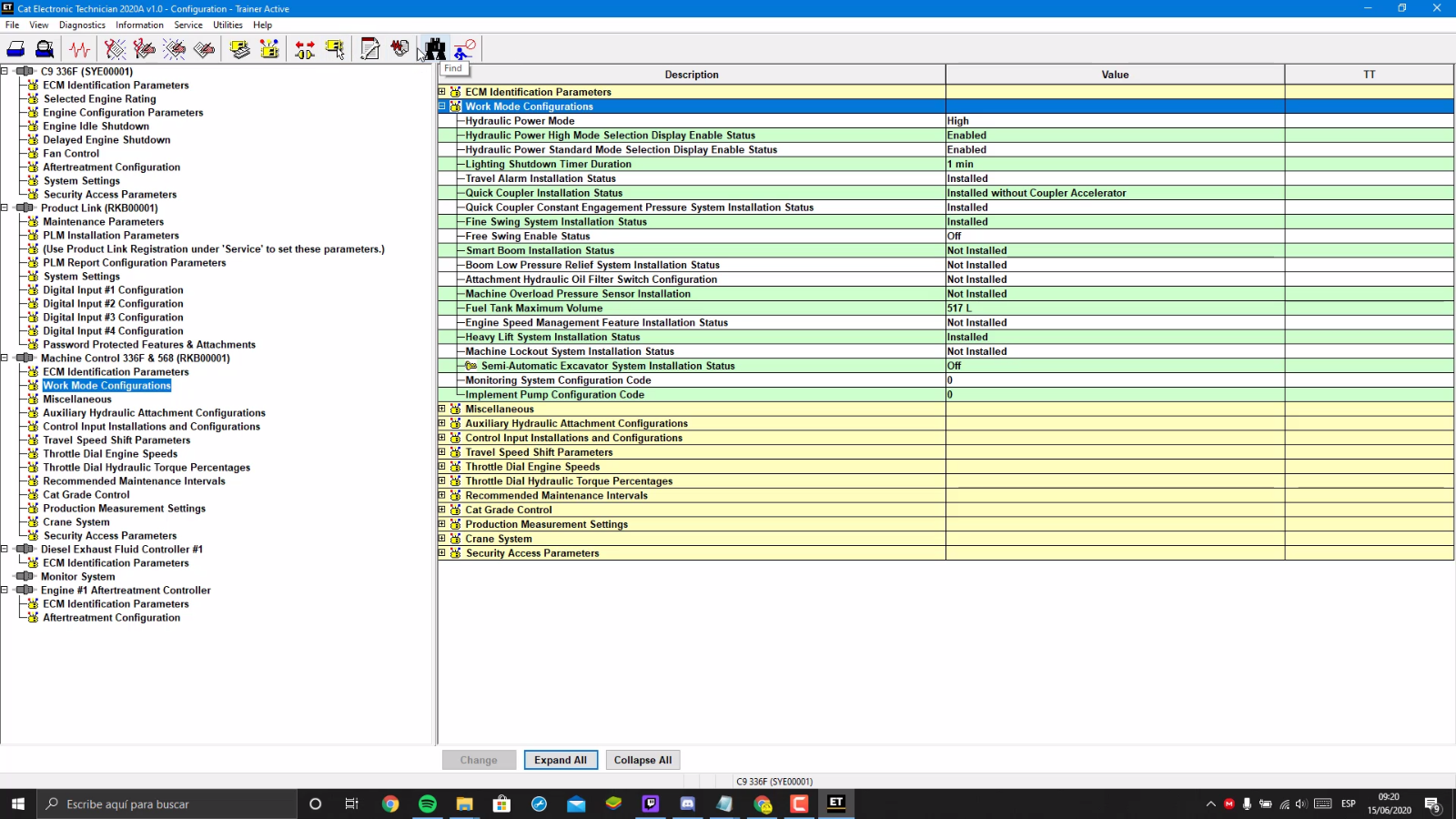1456x819 pixels.
Task: Click the Windows taskbar search box
Action: point(168,804)
